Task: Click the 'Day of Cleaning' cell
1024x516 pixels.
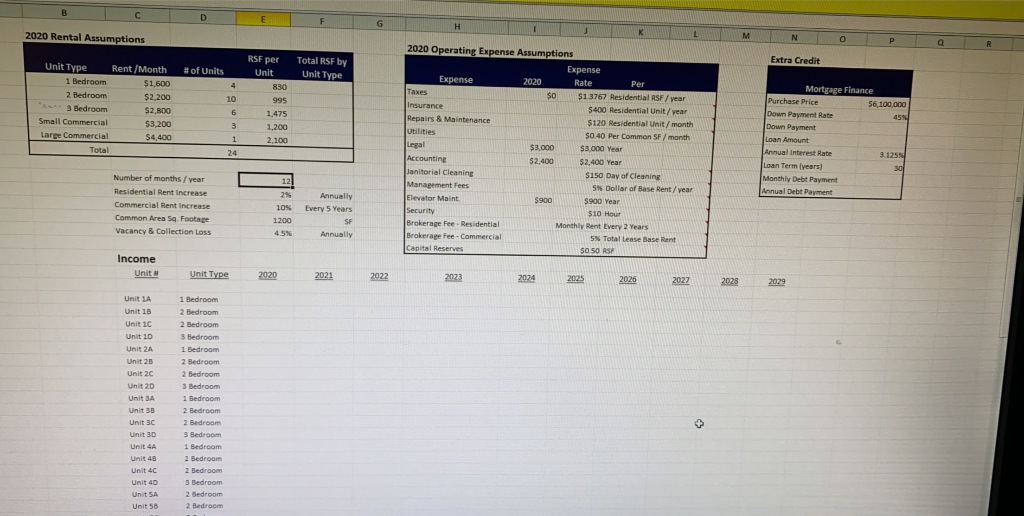Action: click(633, 176)
